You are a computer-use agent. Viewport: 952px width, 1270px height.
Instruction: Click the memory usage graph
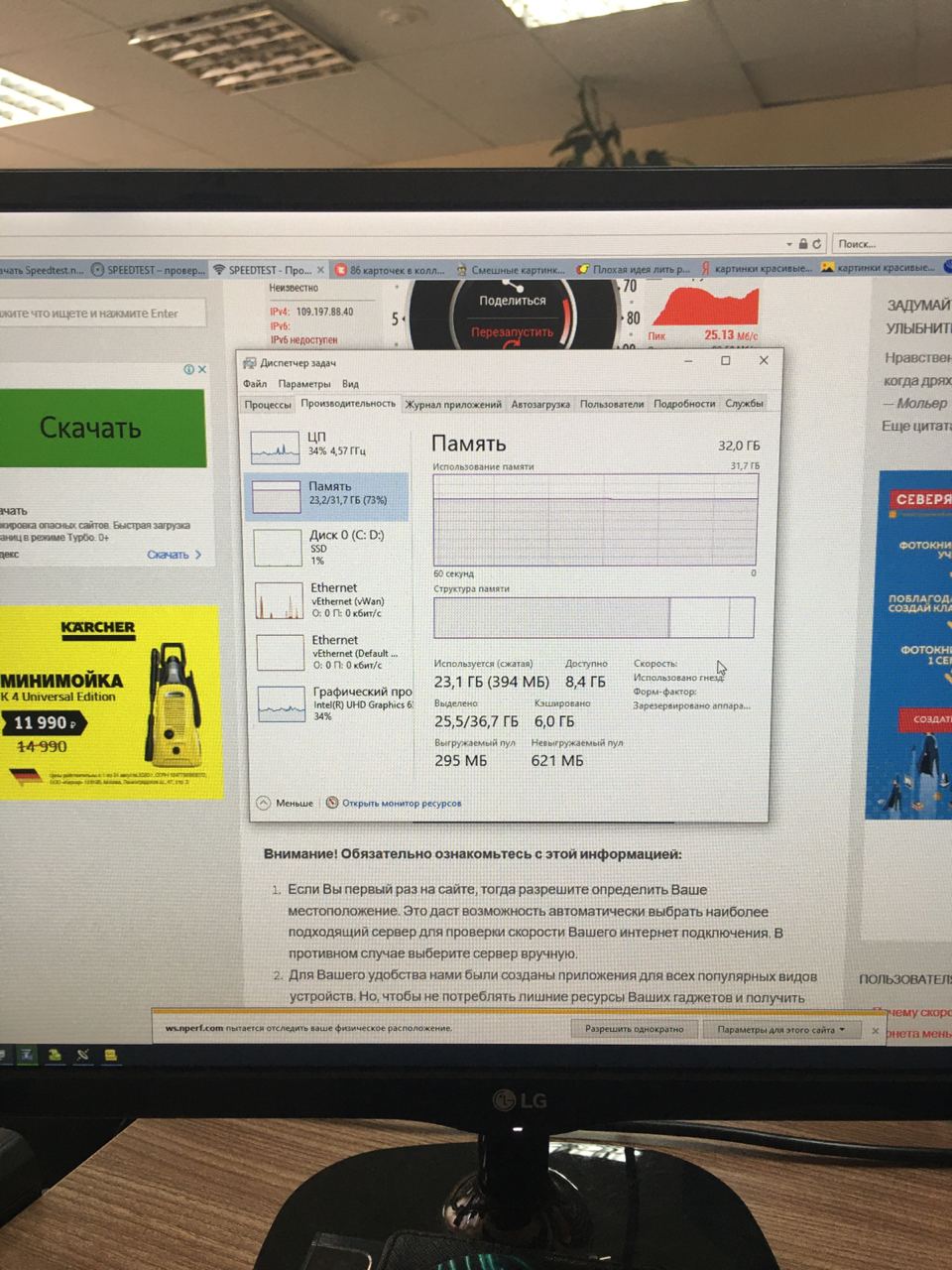click(596, 520)
